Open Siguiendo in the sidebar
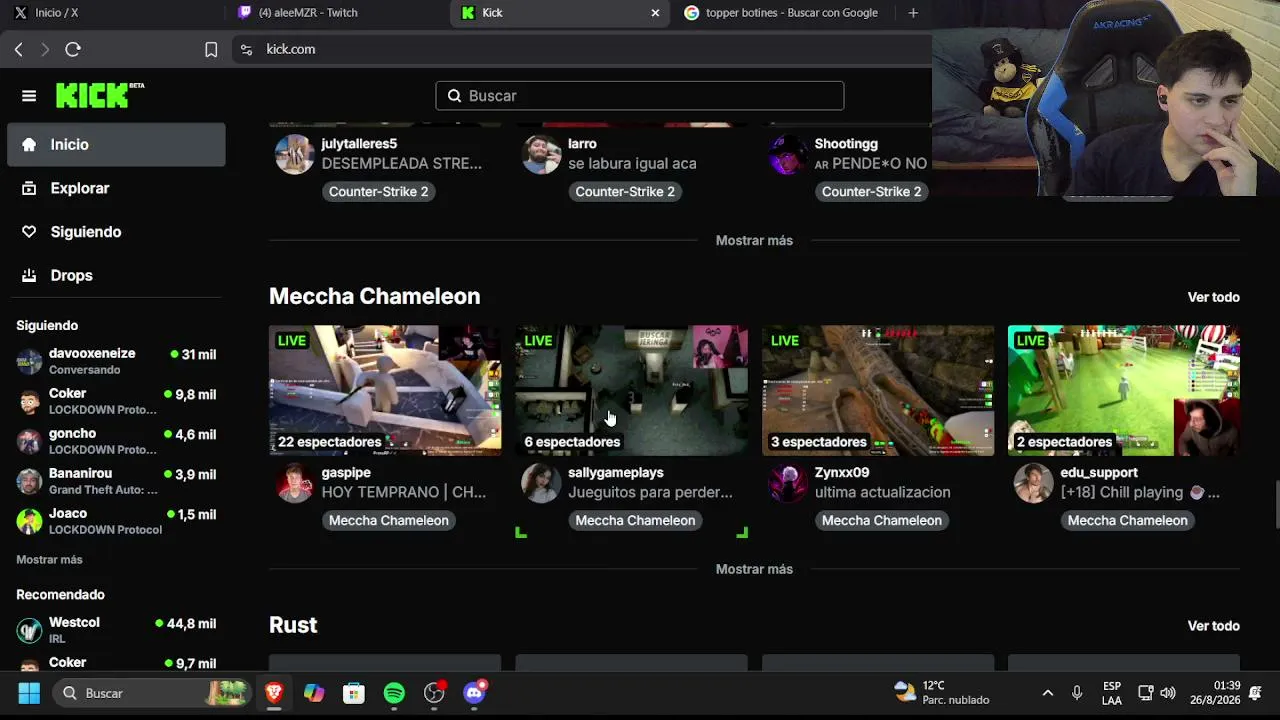 pos(116,232)
